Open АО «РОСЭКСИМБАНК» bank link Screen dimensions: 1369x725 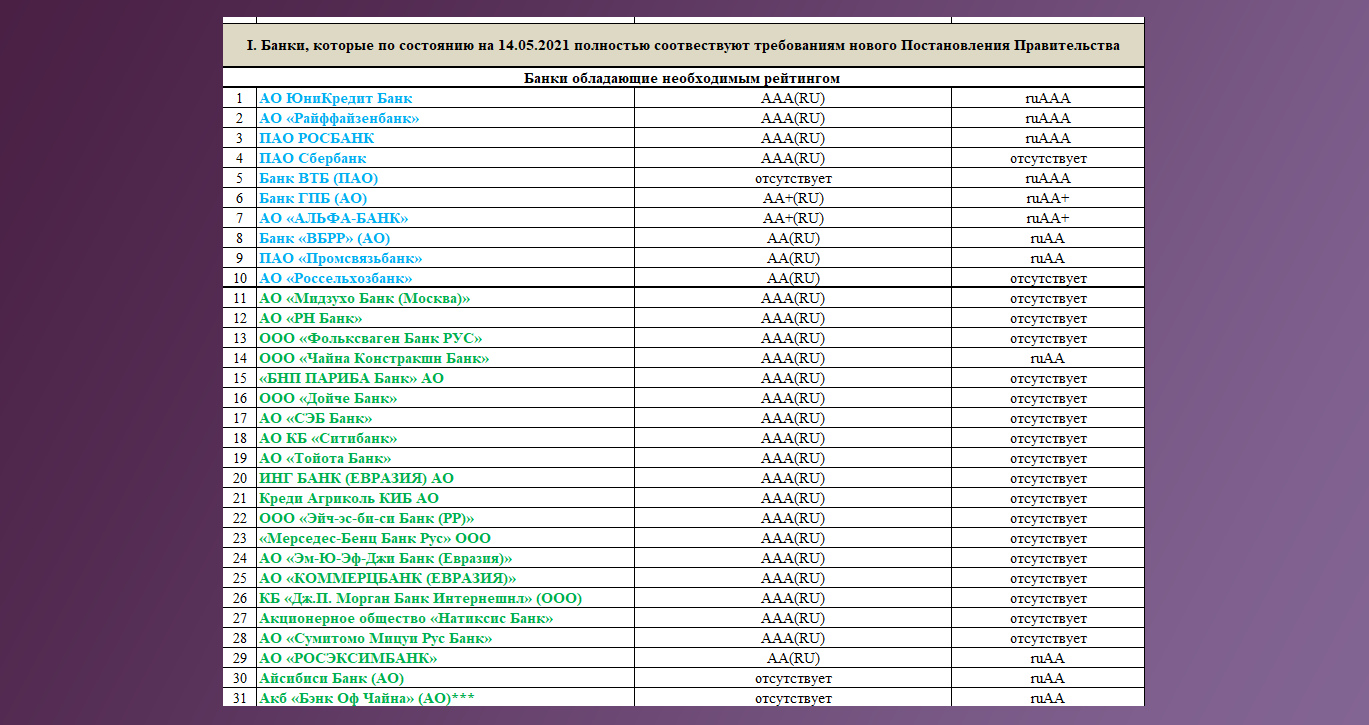pos(348,658)
